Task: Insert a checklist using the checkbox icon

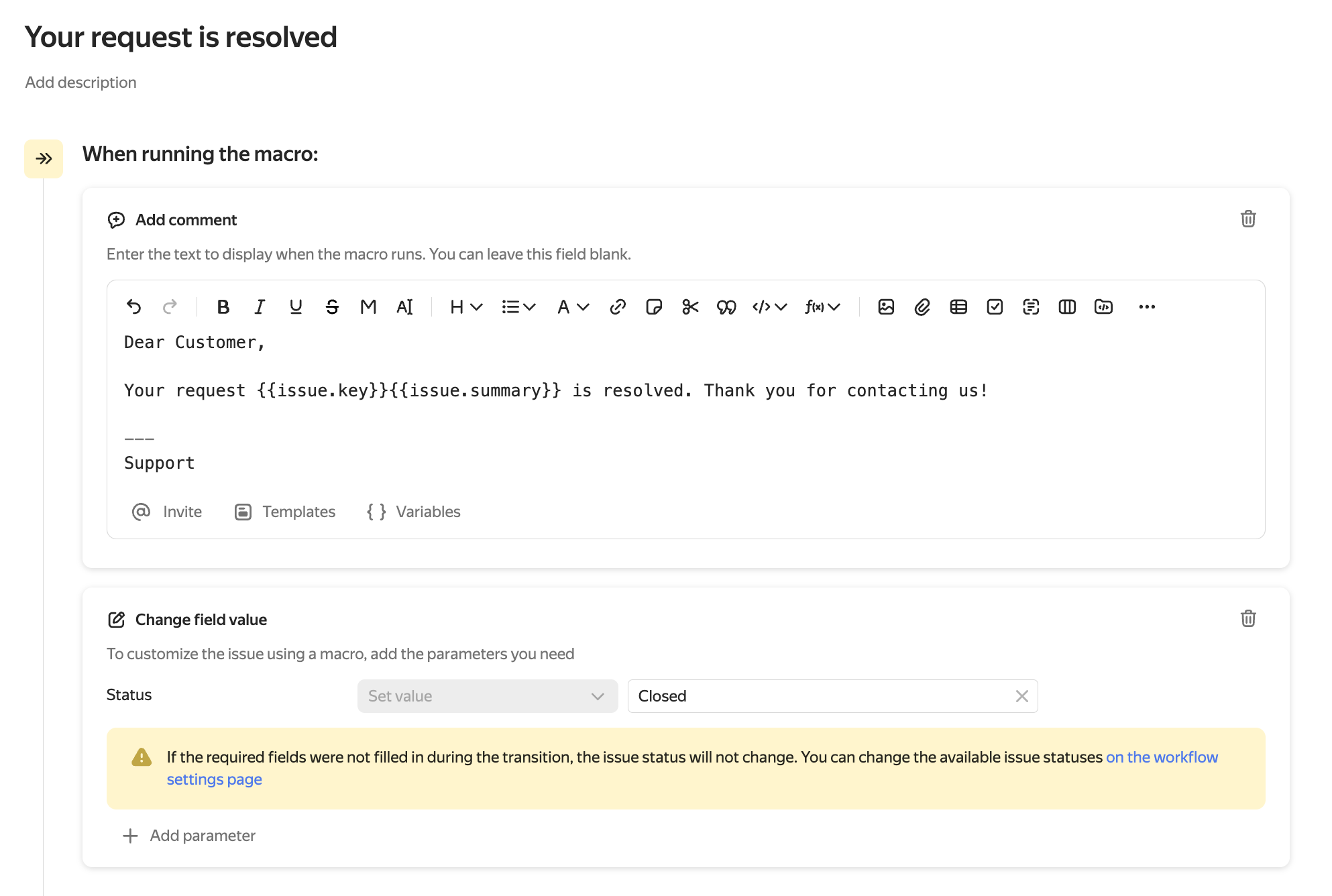Action: click(x=995, y=306)
